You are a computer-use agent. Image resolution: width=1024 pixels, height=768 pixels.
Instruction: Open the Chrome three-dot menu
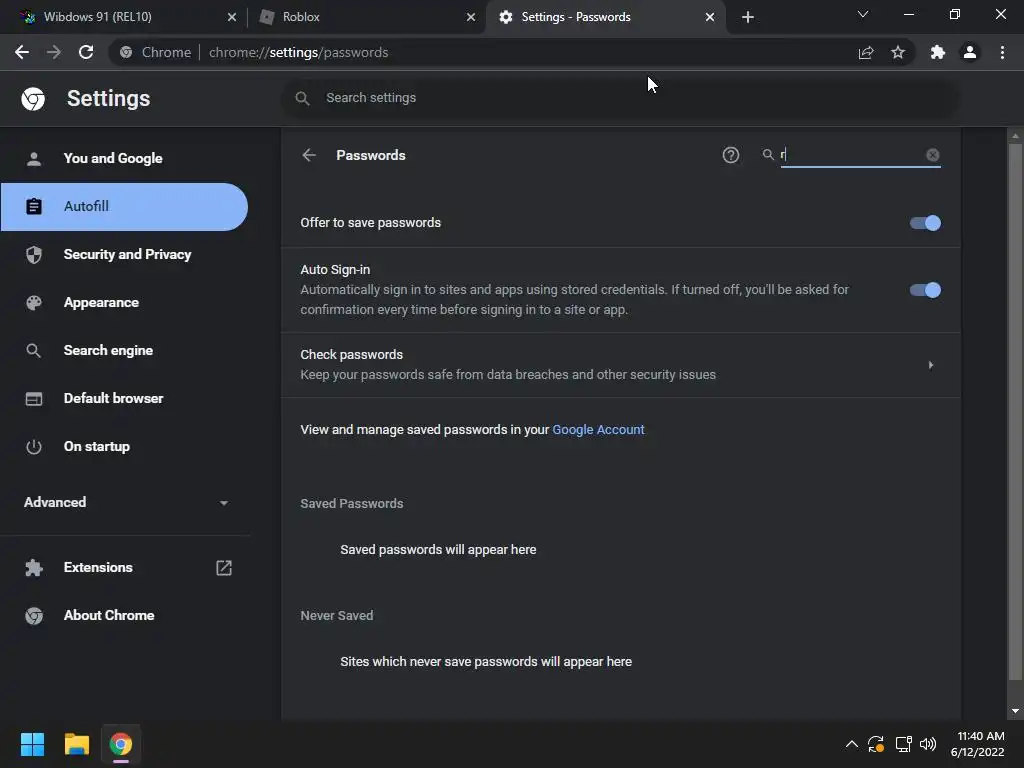pyautogui.click(x=1002, y=52)
